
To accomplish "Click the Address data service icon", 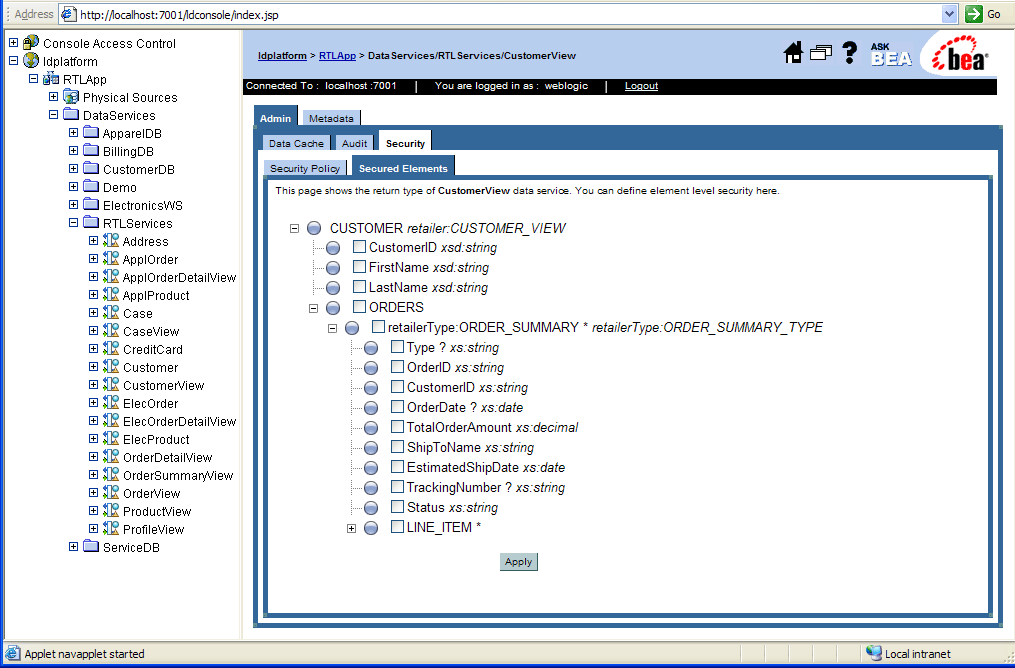I will (x=111, y=241).
